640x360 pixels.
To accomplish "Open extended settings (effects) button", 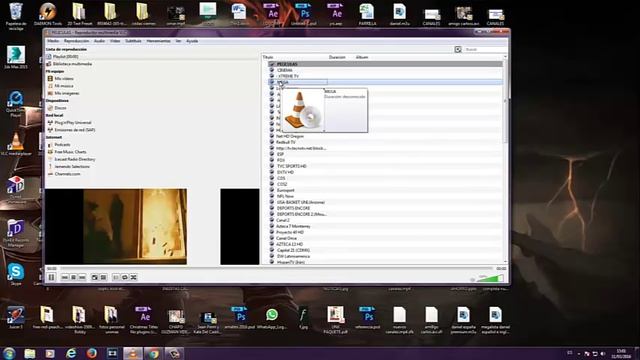I will click(x=104, y=278).
